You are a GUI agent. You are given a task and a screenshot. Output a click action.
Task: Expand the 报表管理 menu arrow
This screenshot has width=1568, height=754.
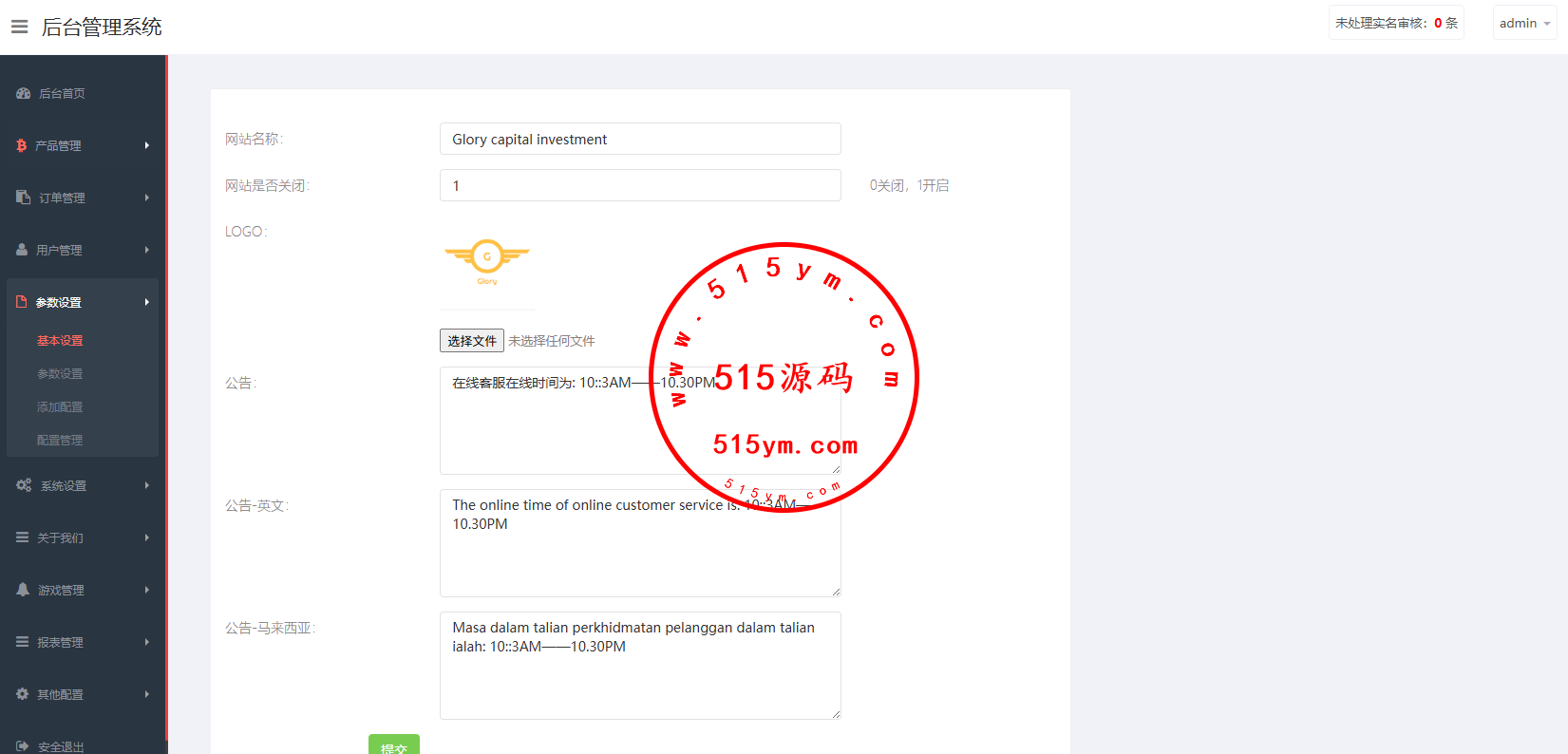[147, 642]
